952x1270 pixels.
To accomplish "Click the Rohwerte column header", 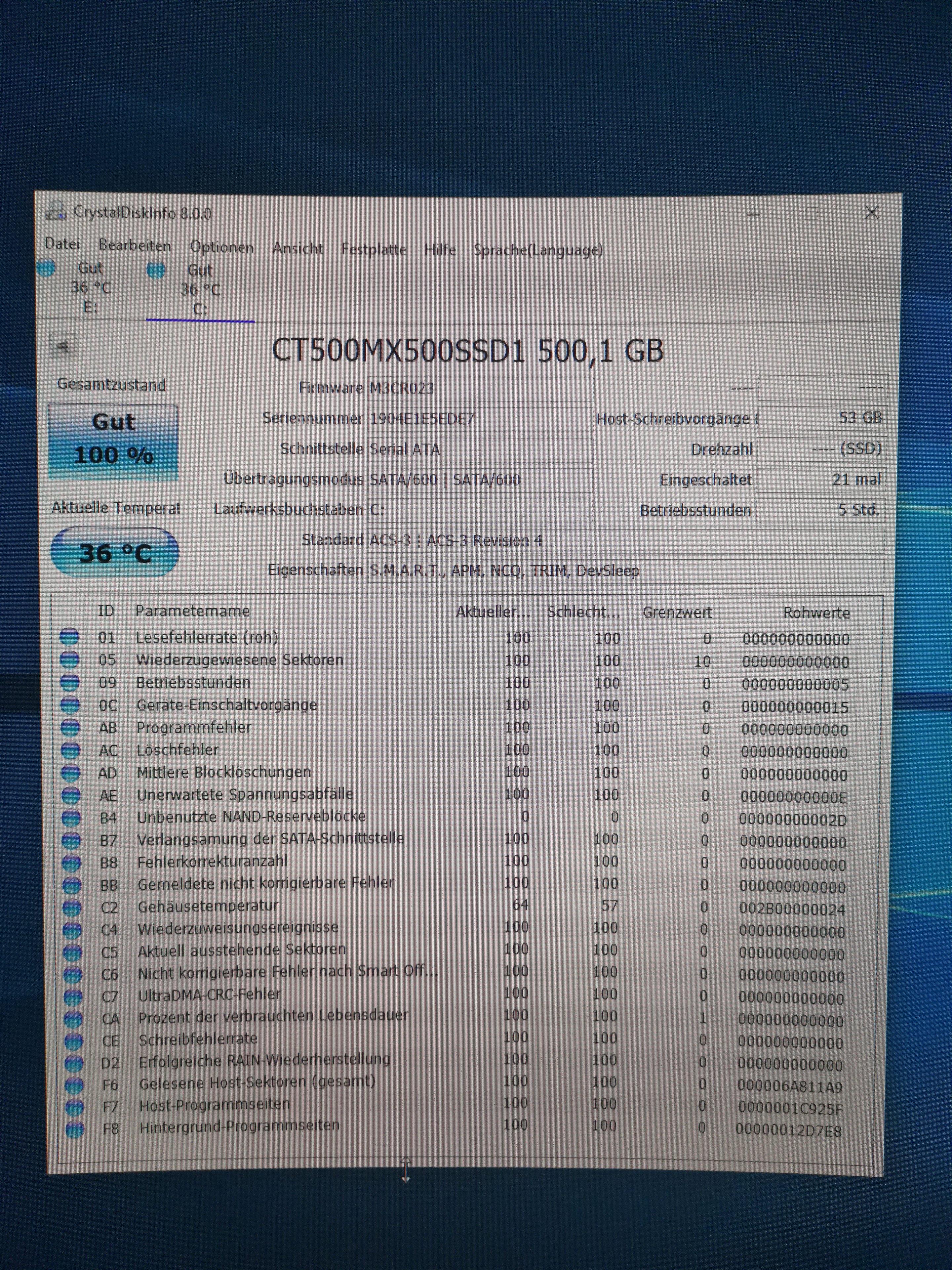I will coord(816,613).
